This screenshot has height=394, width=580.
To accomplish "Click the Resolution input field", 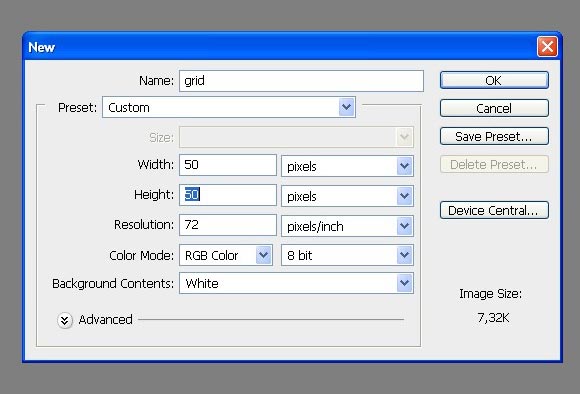I will click(228, 225).
